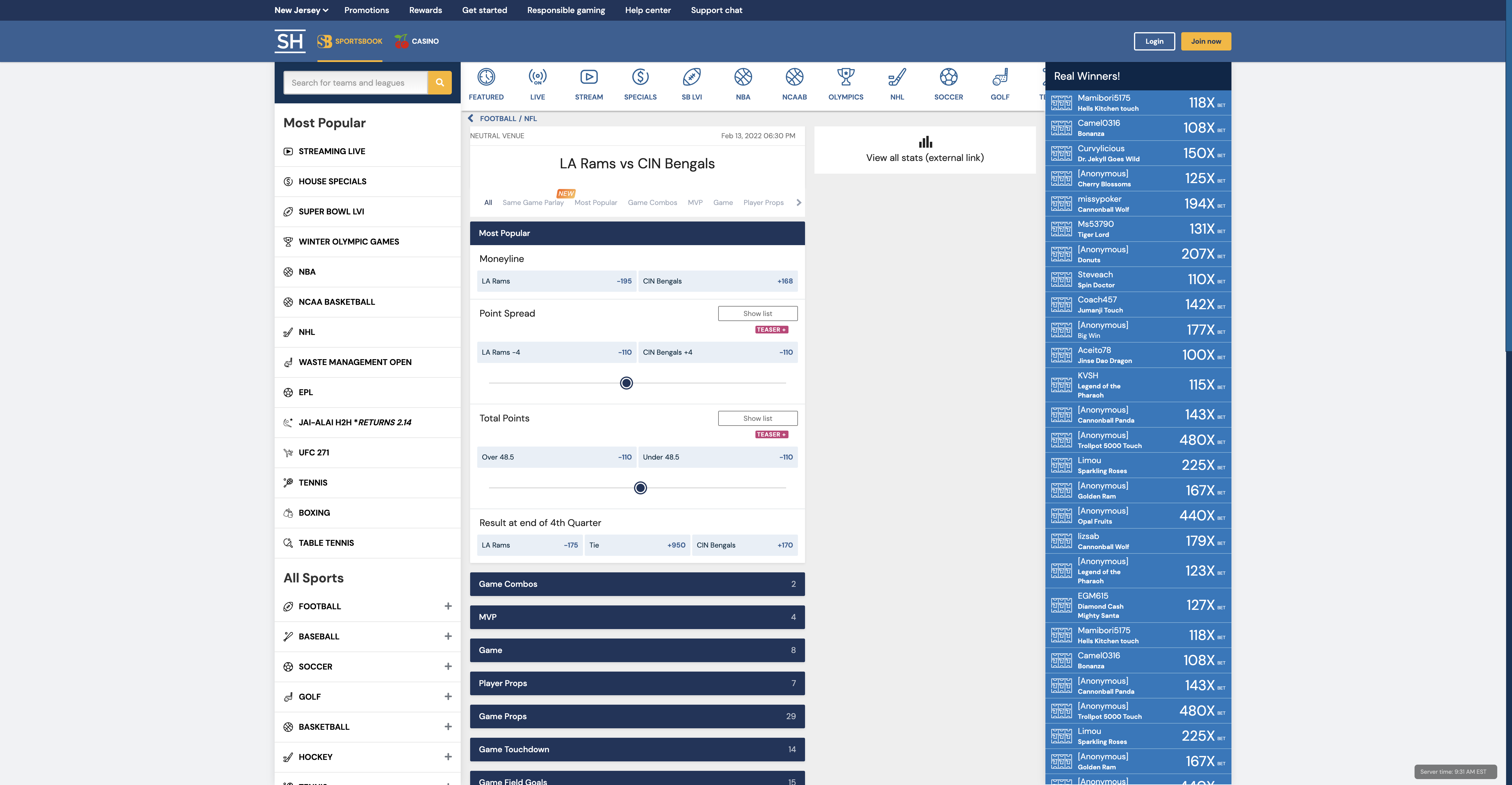The image size is (1512, 785).
Task: Open the STREAM section icon
Action: click(588, 82)
